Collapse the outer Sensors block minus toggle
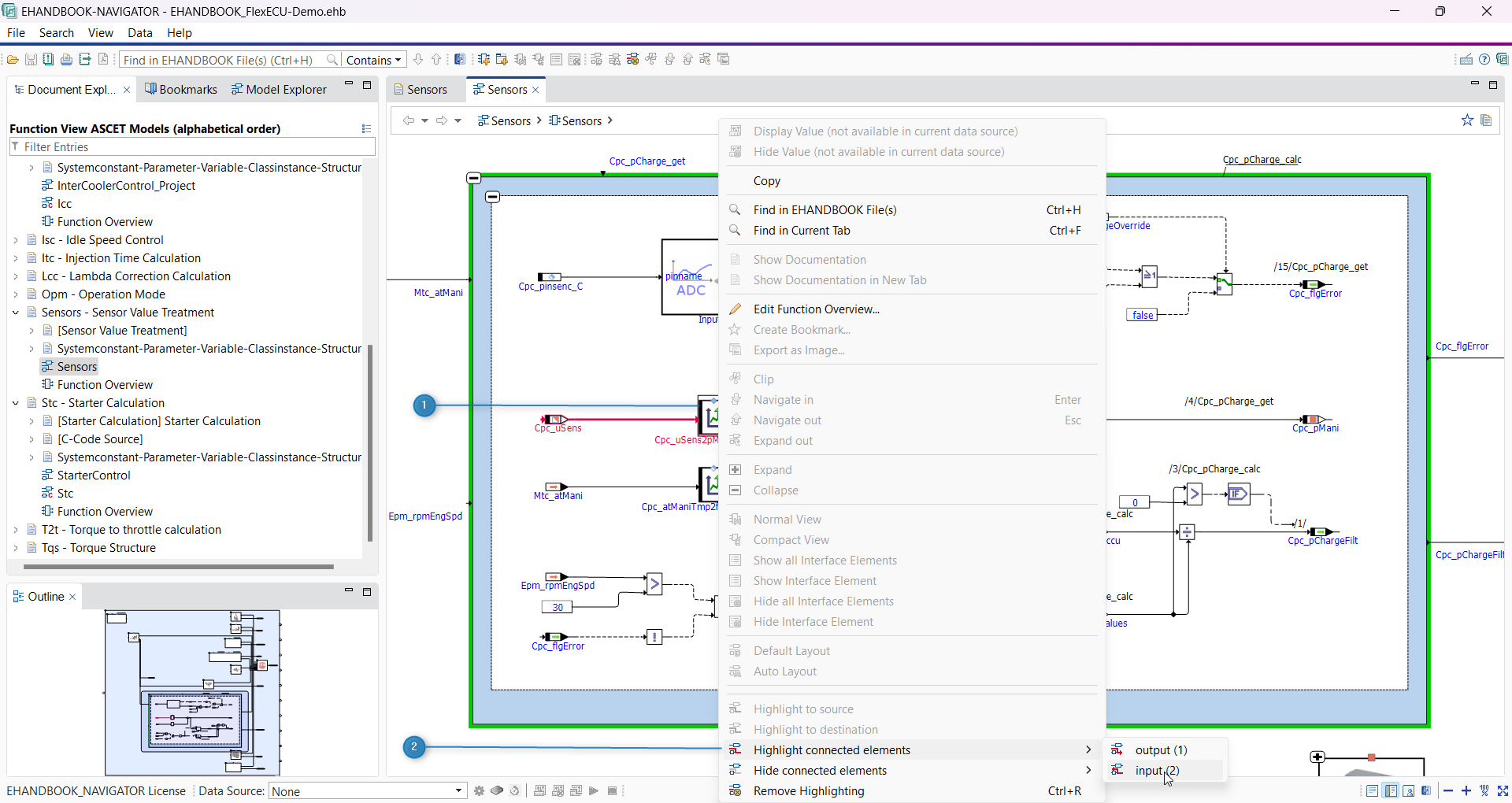This screenshot has width=1512, height=803. tap(474, 179)
